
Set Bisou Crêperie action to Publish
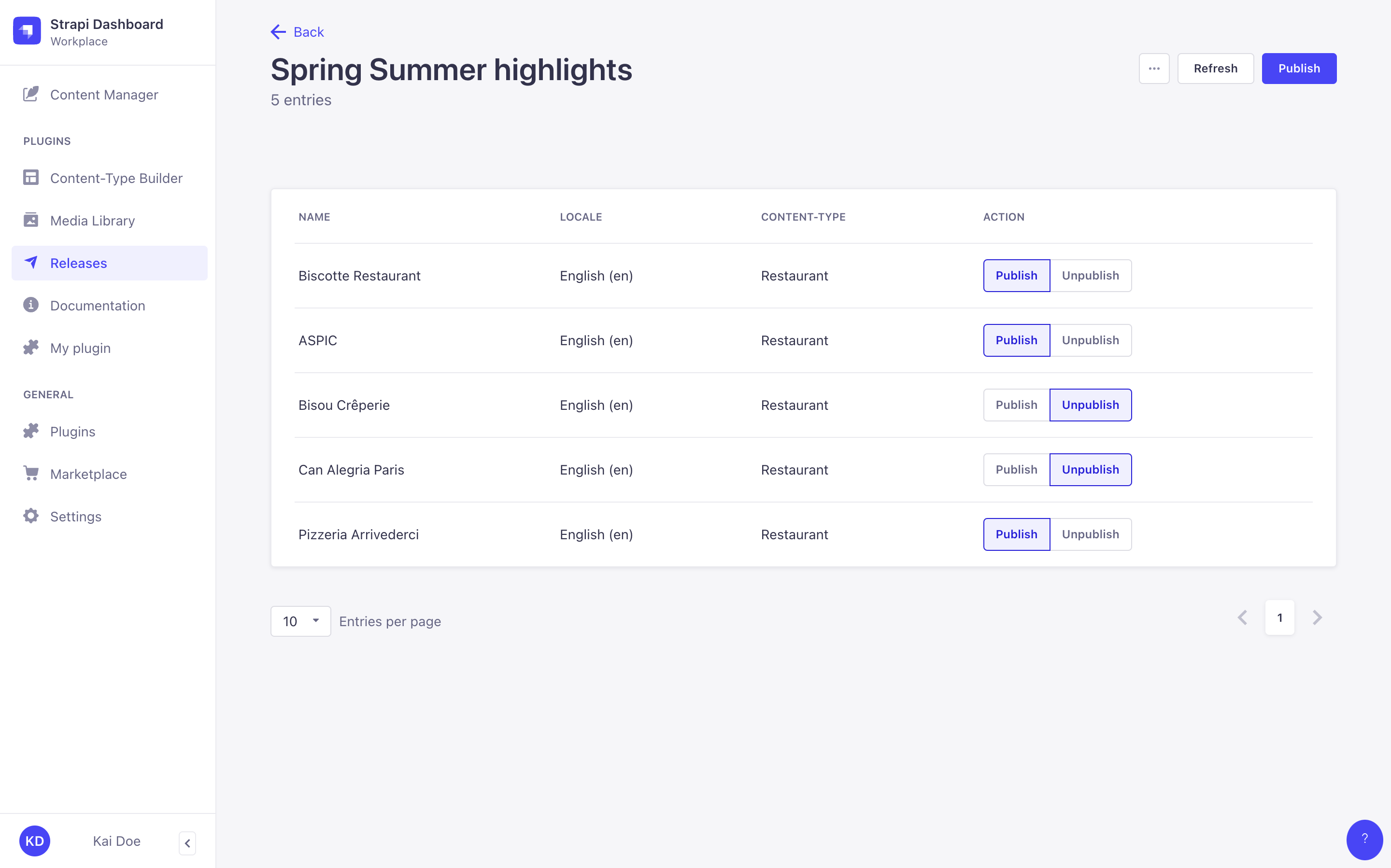pos(1016,406)
